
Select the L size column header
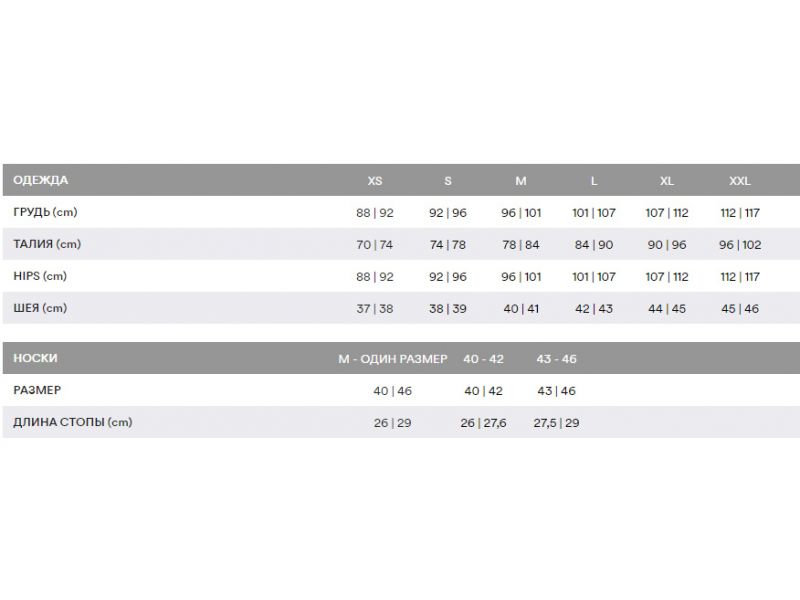click(594, 181)
